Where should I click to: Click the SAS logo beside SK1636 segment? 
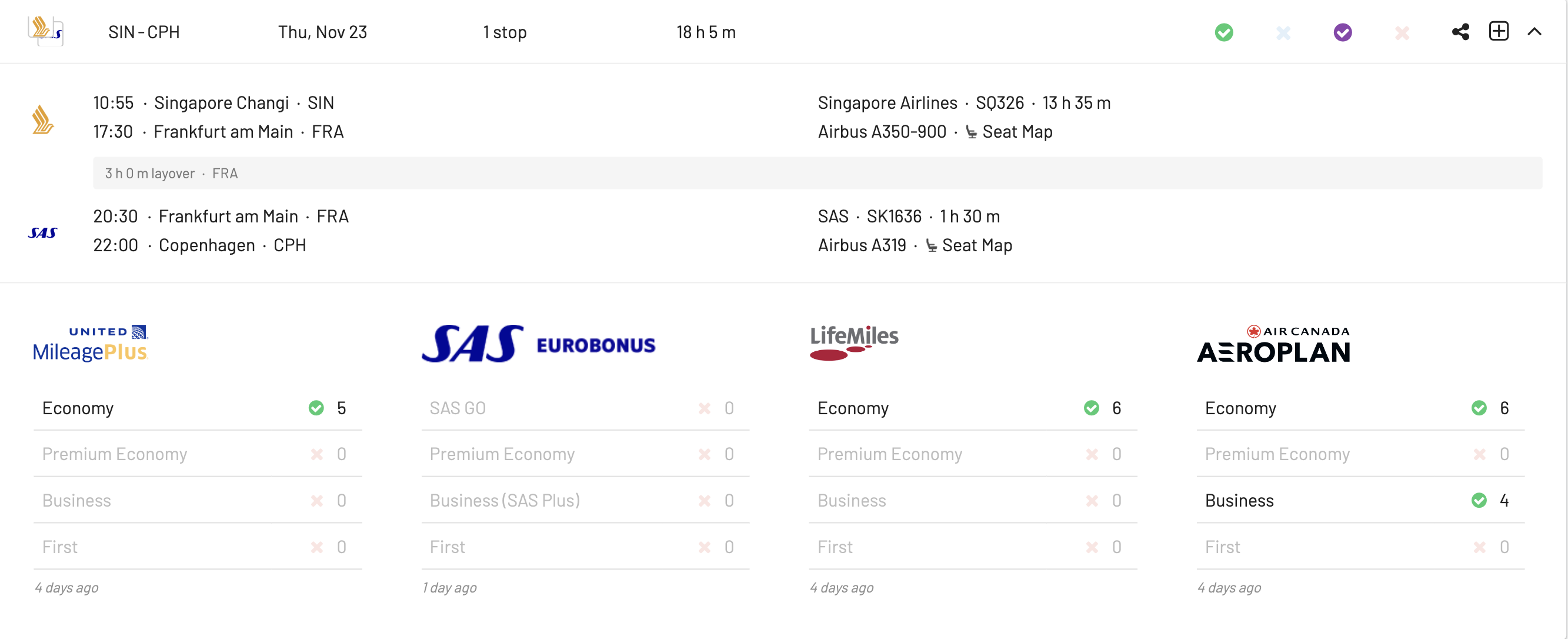pyautogui.click(x=42, y=232)
